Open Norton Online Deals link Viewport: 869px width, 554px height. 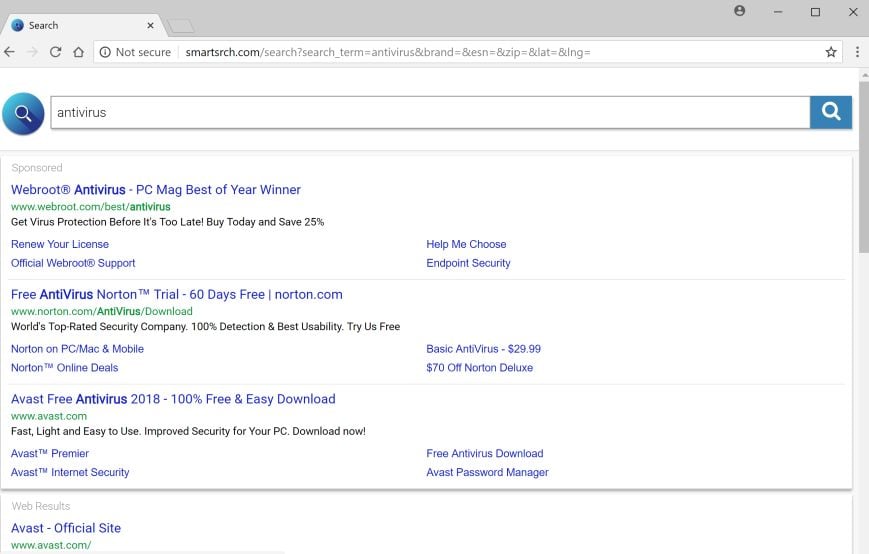coord(65,368)
